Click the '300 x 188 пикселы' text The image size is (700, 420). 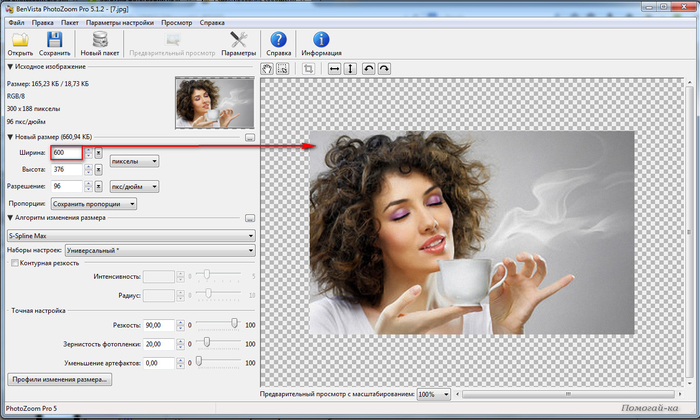(x=33, y=109)
